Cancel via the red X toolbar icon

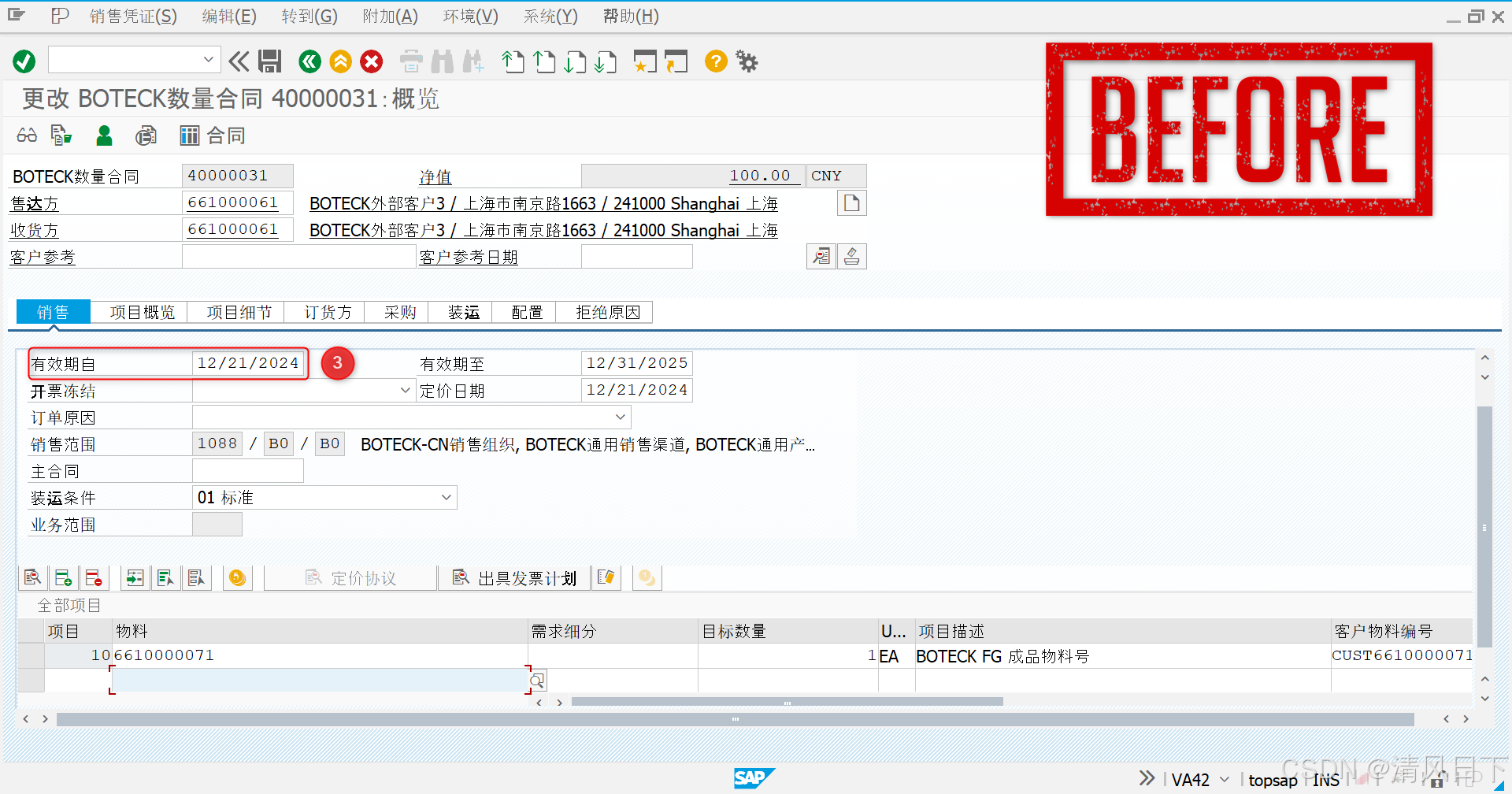click(x=371, y=61)
